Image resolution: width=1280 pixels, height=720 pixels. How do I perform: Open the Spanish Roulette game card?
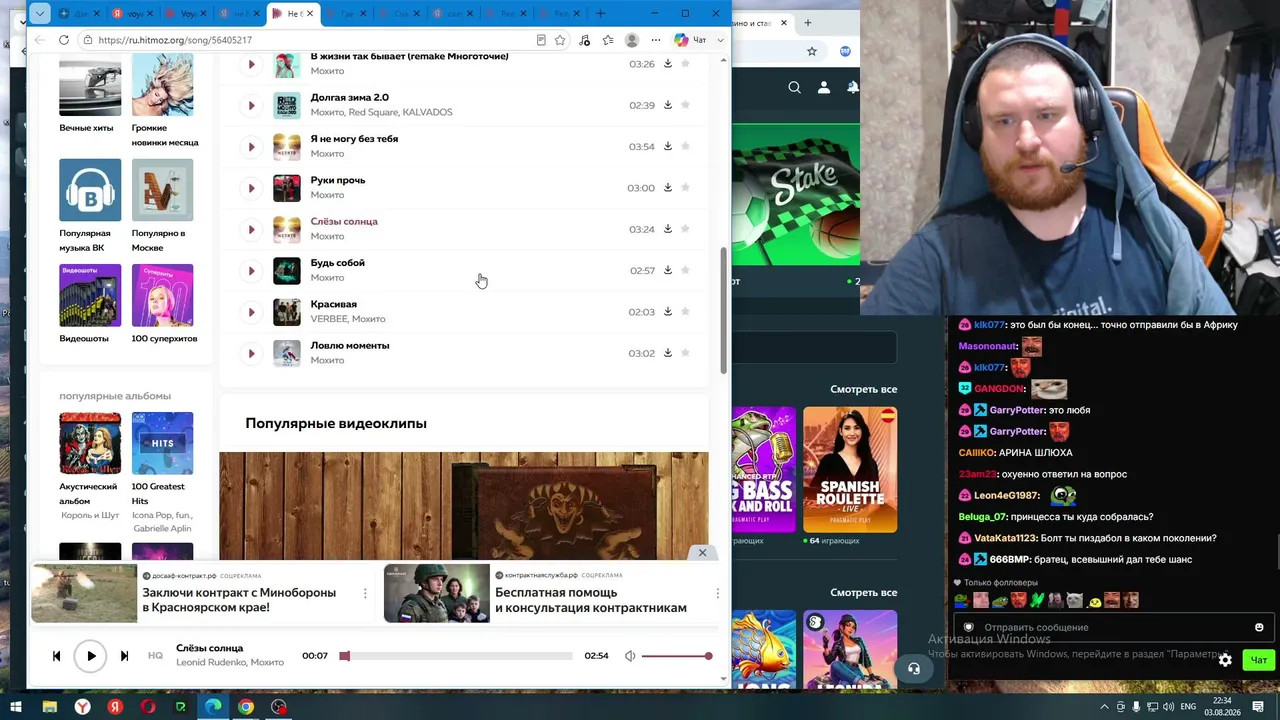pos(850,469)
